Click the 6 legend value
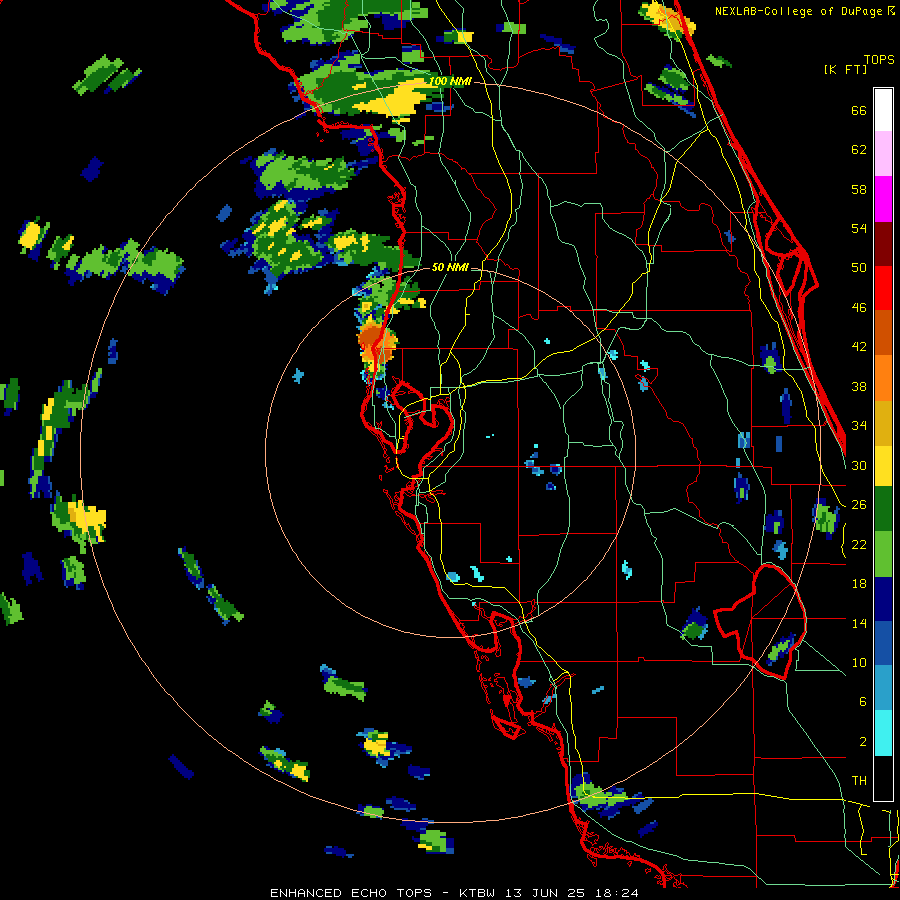The height and width of the screenshot is (900, 900). click(x=863, y=701)
